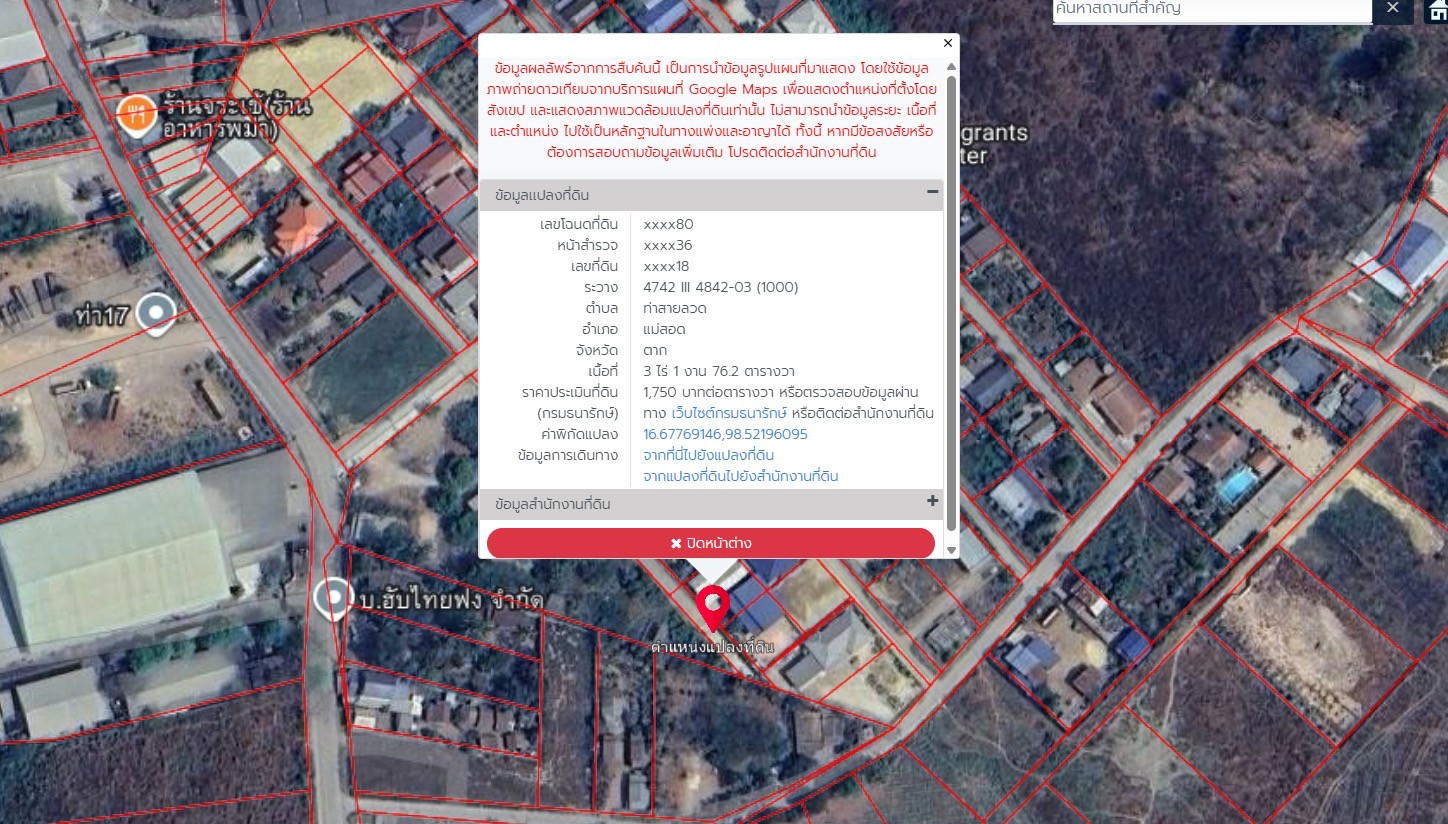The image size is (1448, 824).
Task: Select the survey page value xxxx36
Action: click(668, 245)
